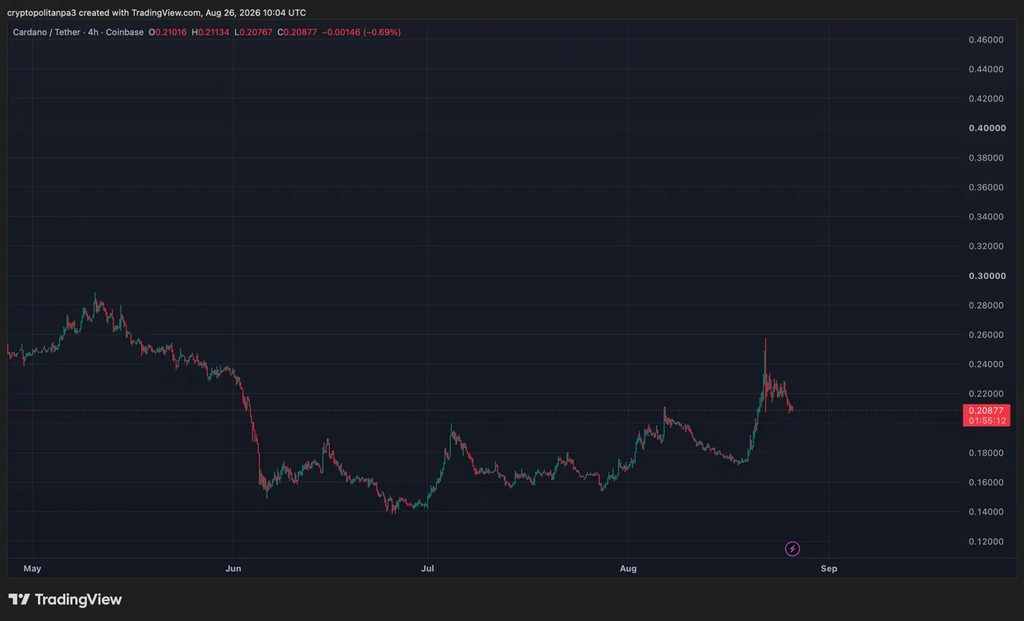The width and height of the screenshot is (1024, 621).
Task: Click the 0.28000 price axis label
Action: 986,306
